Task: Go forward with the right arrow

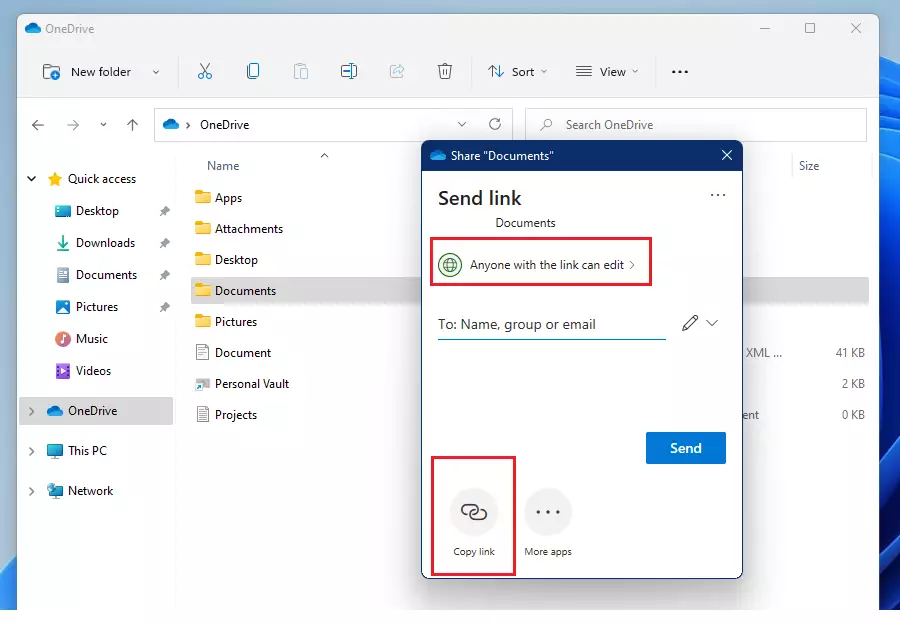Action: pos(73,125)
